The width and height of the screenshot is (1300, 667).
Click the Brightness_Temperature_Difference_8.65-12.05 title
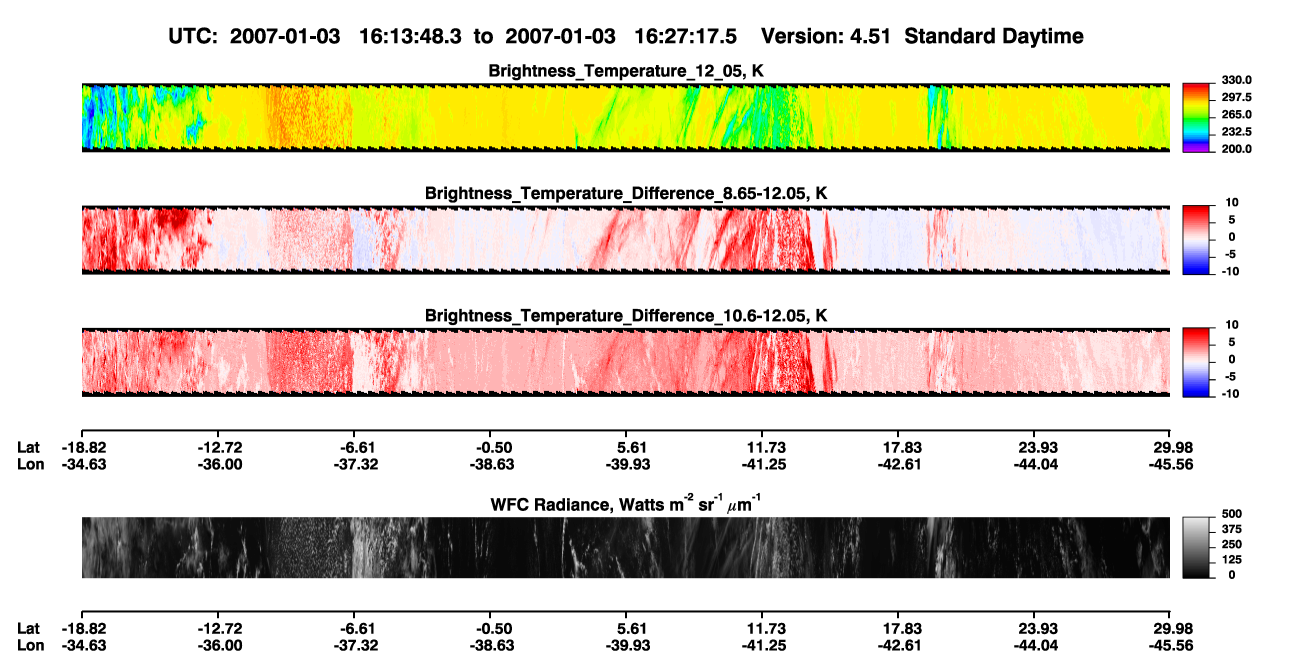626,193
